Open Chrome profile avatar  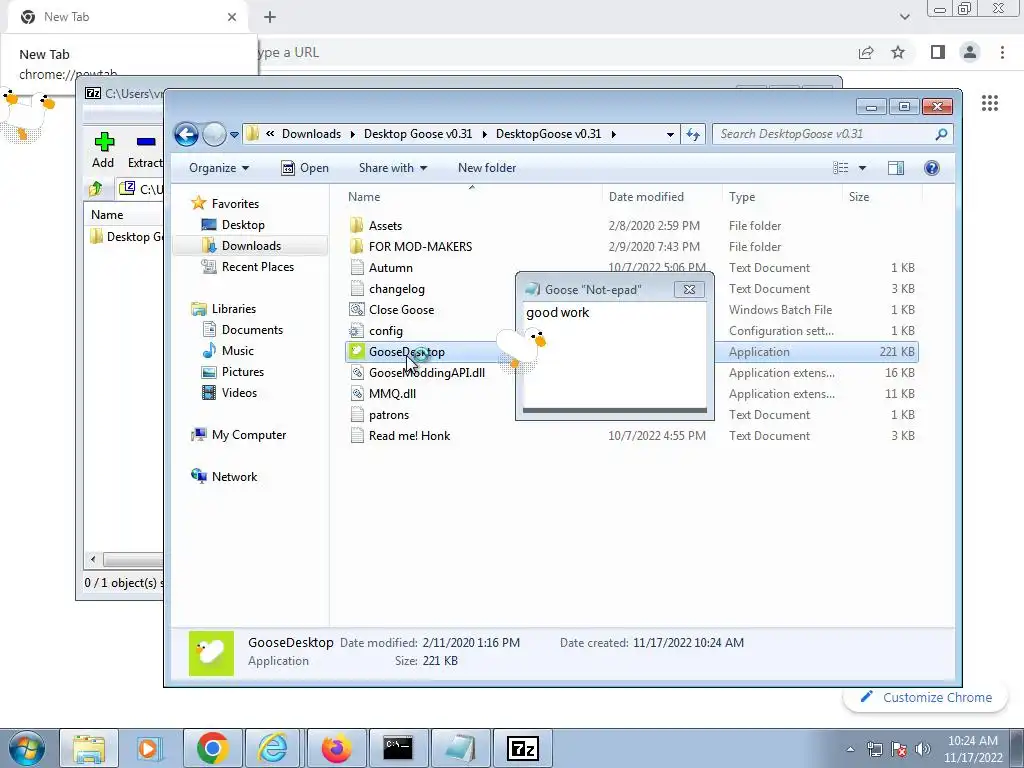coord(970,52)
